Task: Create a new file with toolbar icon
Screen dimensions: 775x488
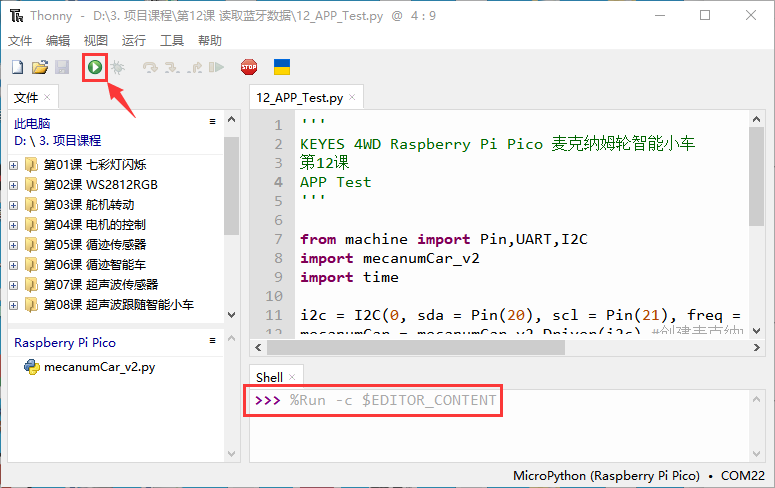Action: (x=17, y=67)
